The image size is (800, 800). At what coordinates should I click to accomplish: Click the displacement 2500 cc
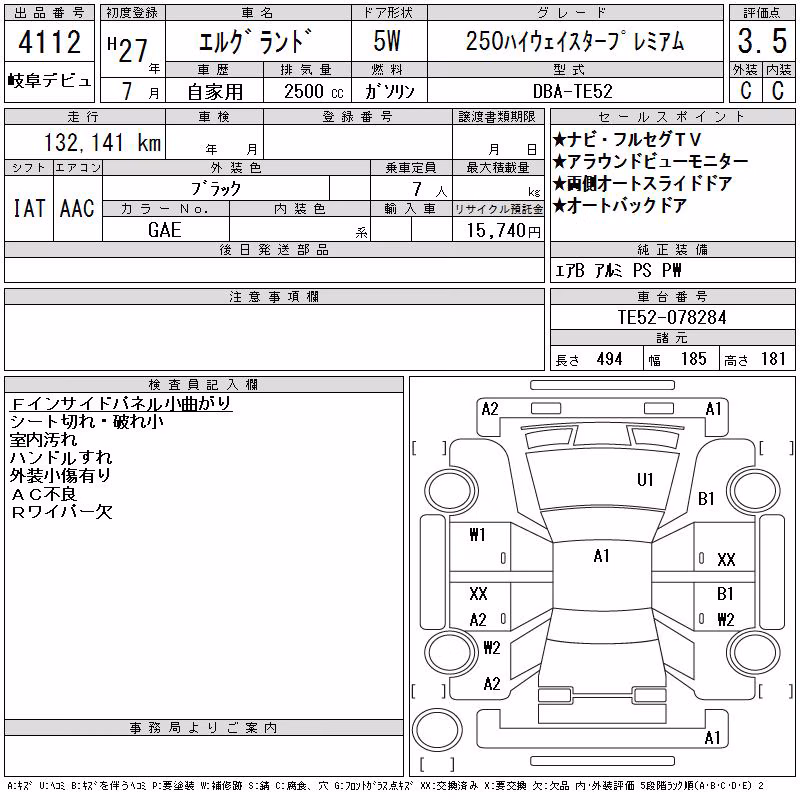[x=313, y=91]
